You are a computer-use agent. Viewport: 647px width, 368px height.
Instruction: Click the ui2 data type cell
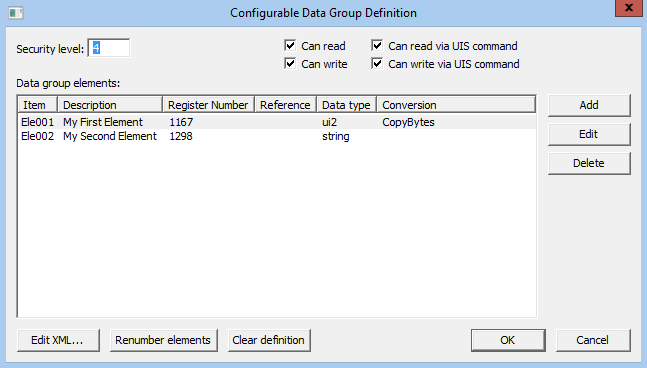pyautogui.click(x=330, y=122)
